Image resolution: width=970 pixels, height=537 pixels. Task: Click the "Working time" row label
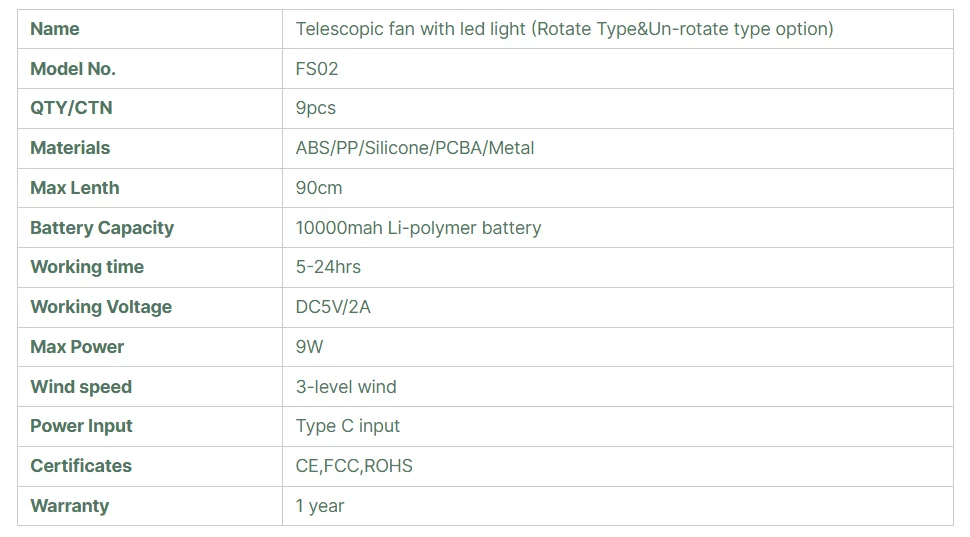(87, 267)
